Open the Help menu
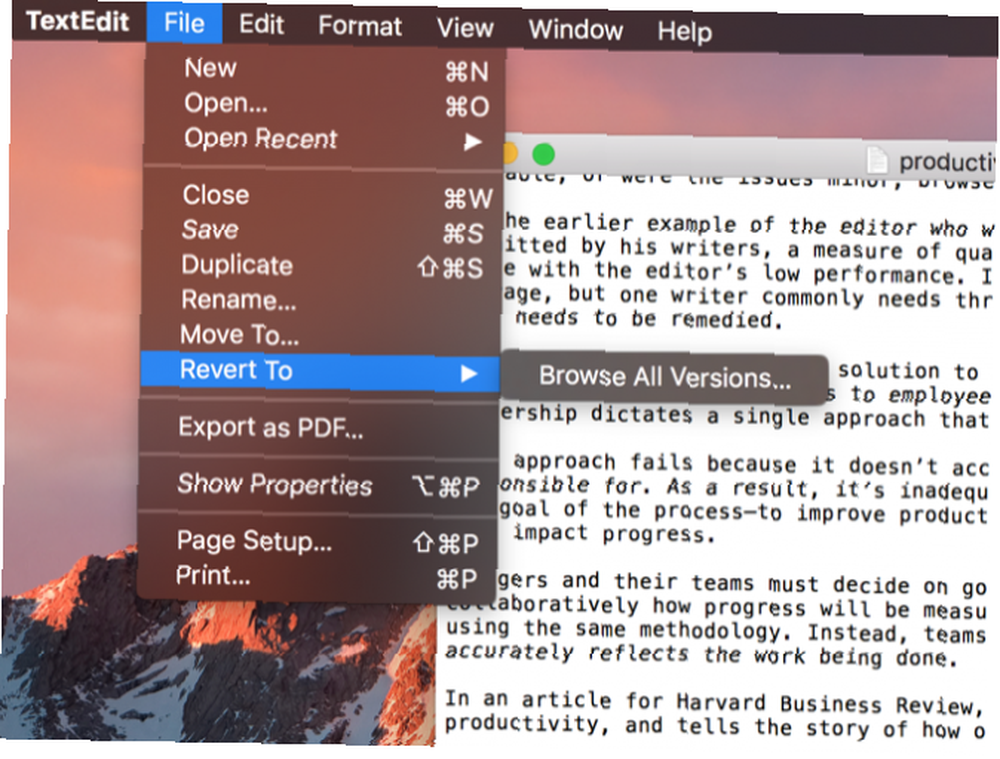This screenshot has height=759, width=1000. coord(684,31)
